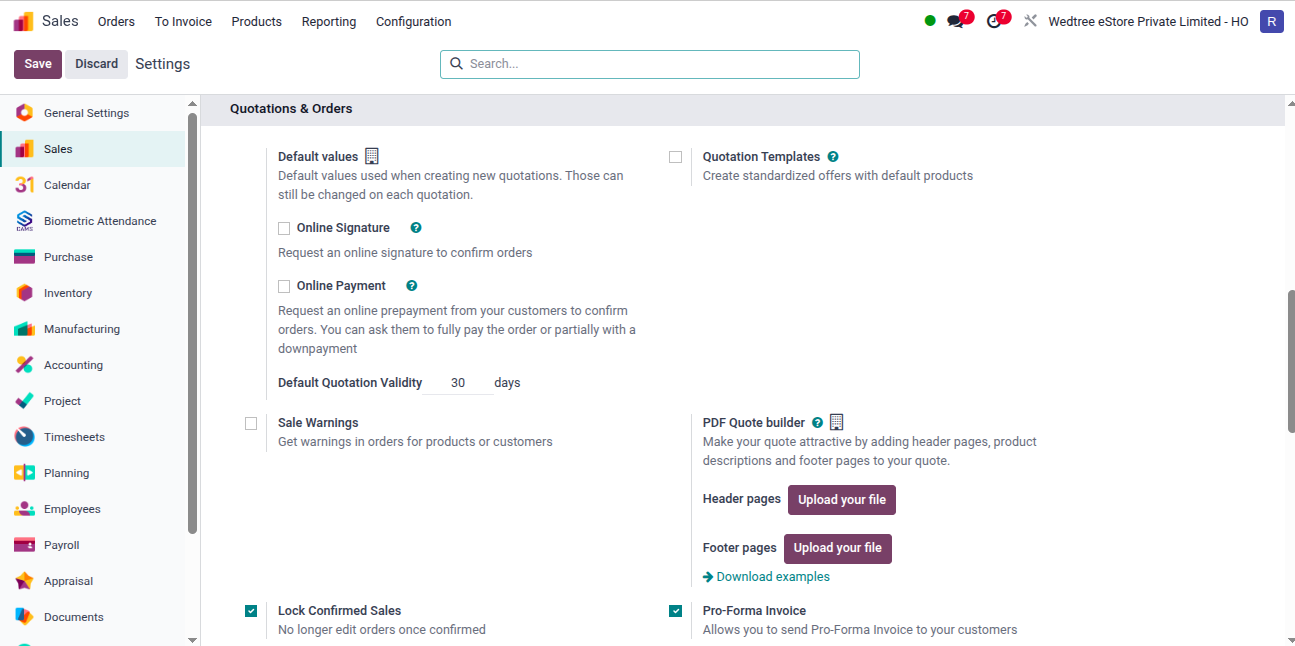Open the Reporting menu
The height and width of the screenshot is (646, 1295).
[x=329, y=21]
